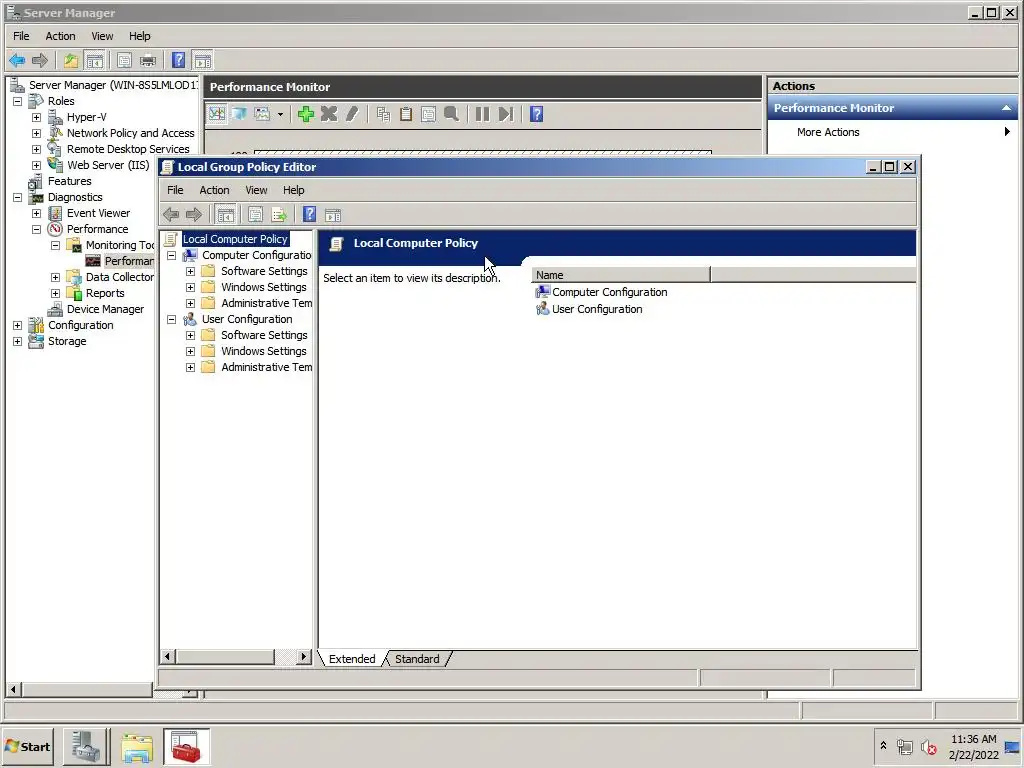Collapse User Configuration node in policy tree

pos(172,319)
